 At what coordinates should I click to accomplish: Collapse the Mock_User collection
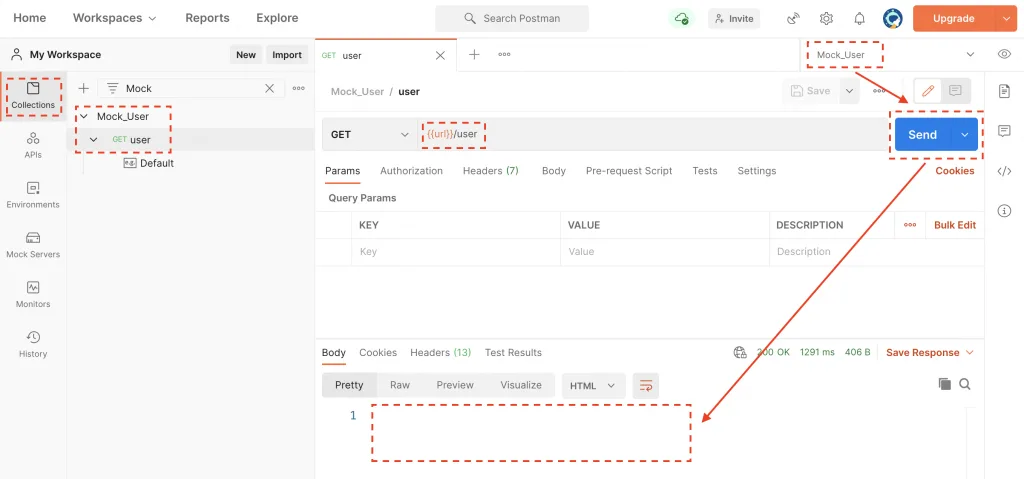pyautogui.click(x=84, y=116)
